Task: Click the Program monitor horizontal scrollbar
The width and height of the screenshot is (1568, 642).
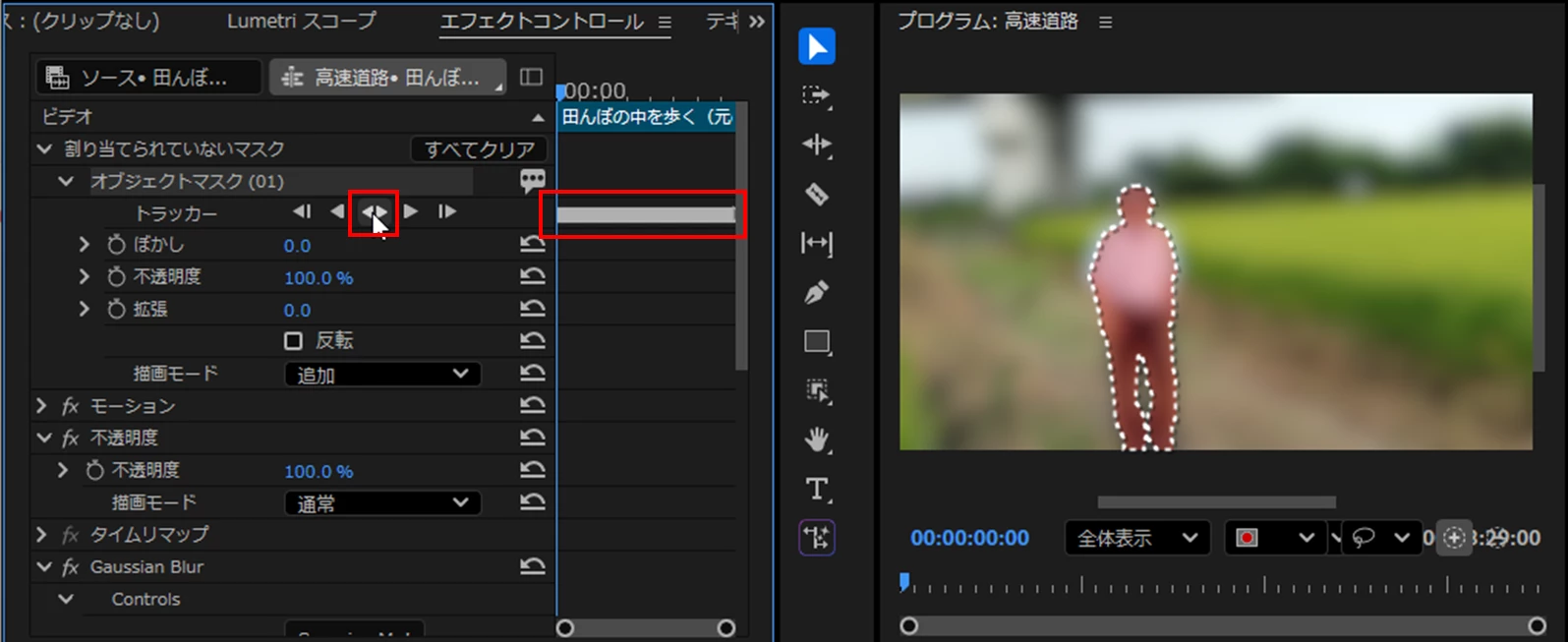Action: coord(1216,502)
